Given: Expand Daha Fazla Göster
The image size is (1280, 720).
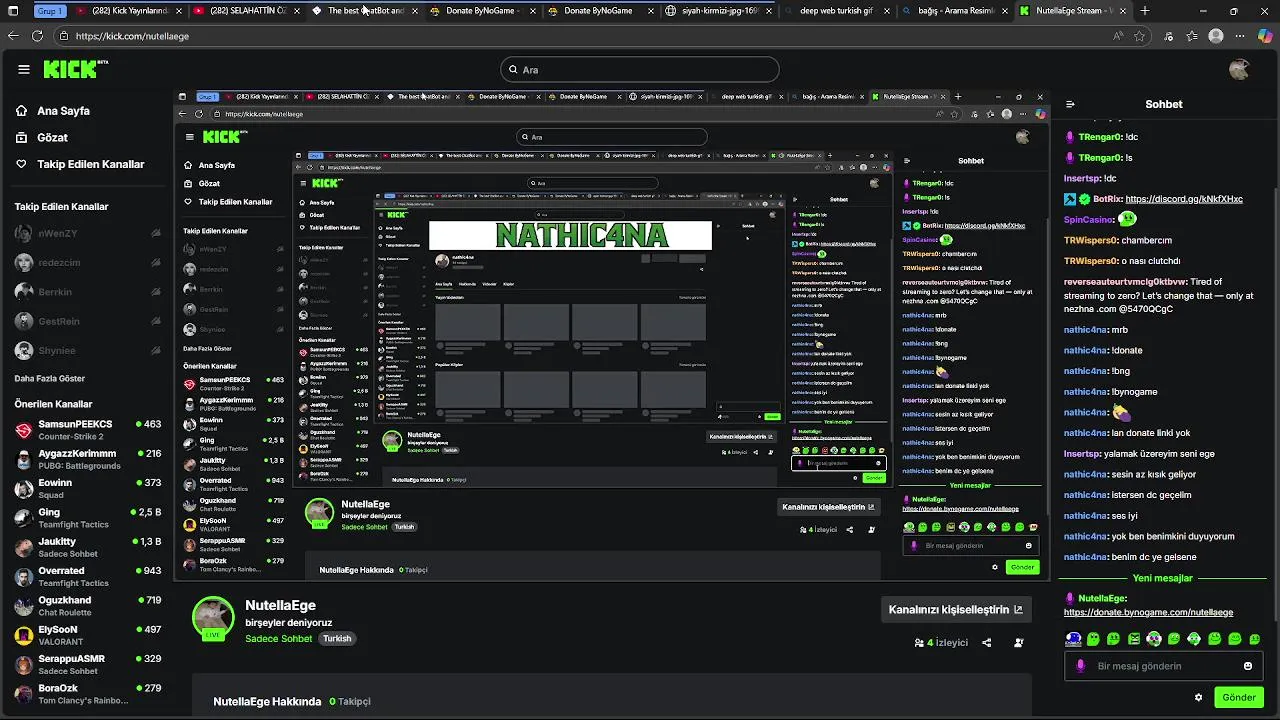Looking at the screenshot, I should 50,378.
